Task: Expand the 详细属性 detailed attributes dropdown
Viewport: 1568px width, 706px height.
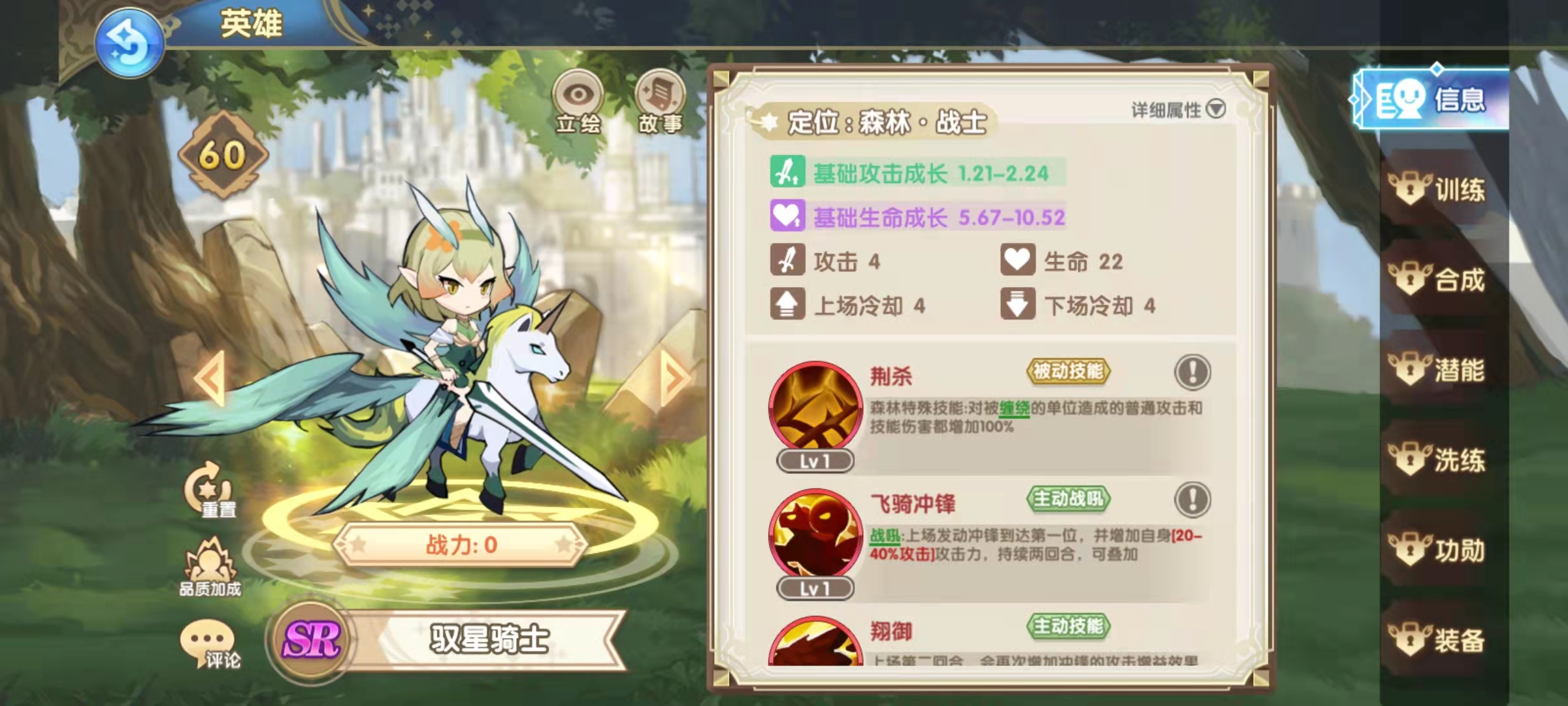Action: (x=1178, y=110)
